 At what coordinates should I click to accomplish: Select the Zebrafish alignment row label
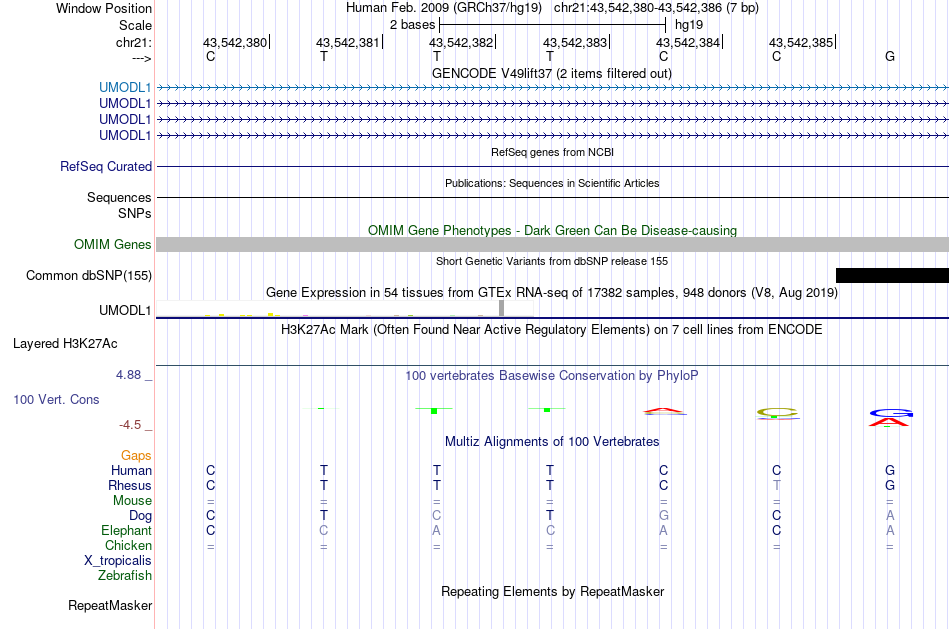125,576
